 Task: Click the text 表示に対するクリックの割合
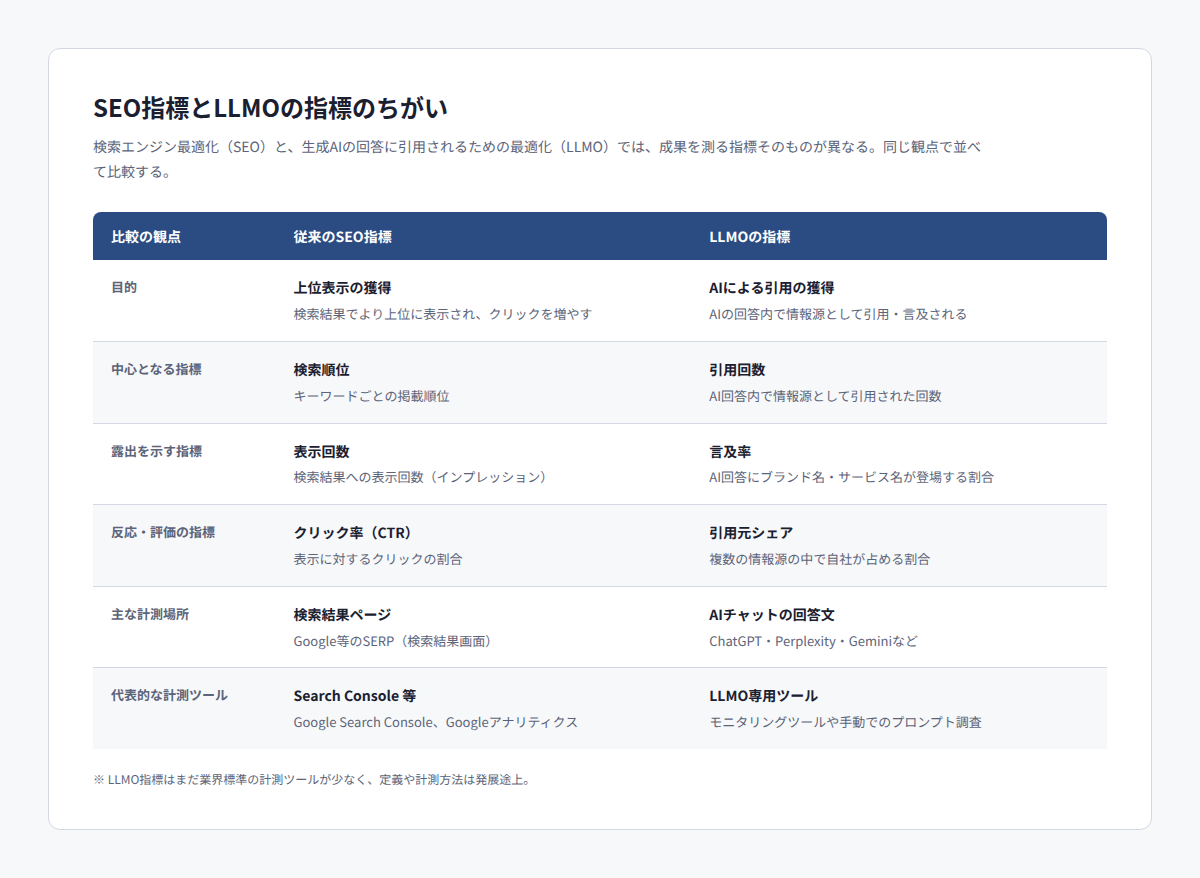pos(378,559)
